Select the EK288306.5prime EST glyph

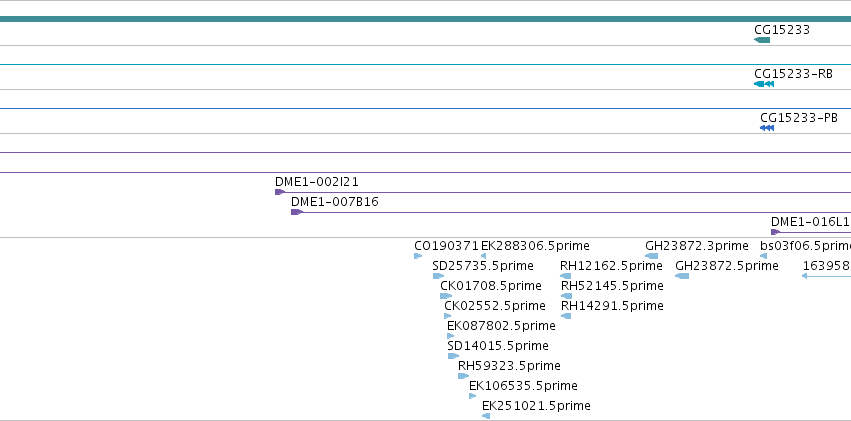point(484,256)
